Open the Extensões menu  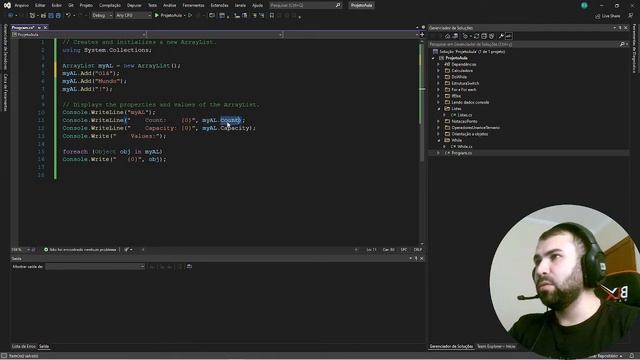(220, 5)
